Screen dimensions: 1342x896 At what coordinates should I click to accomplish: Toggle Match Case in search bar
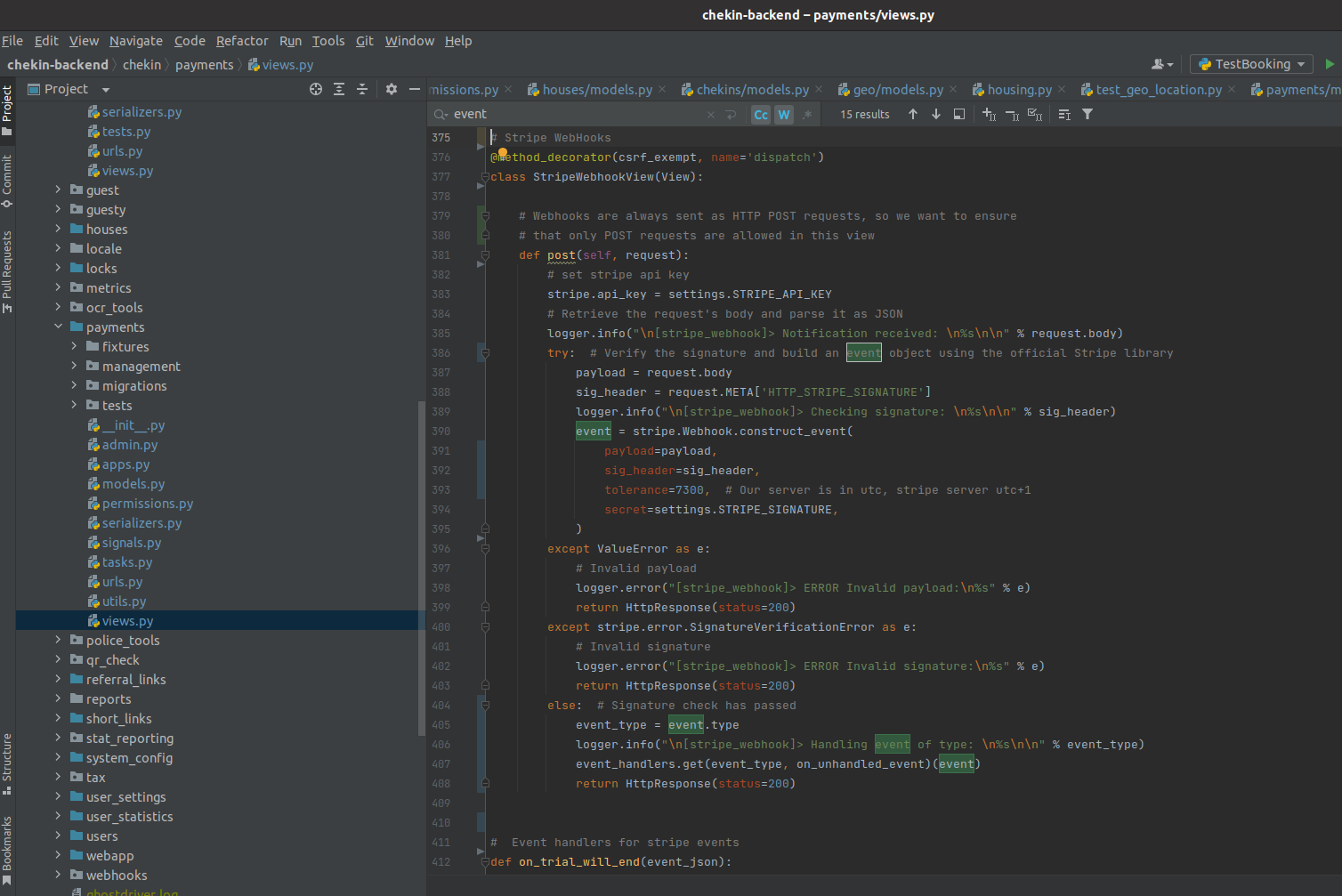pyautogui.click(x=761, y=114)
